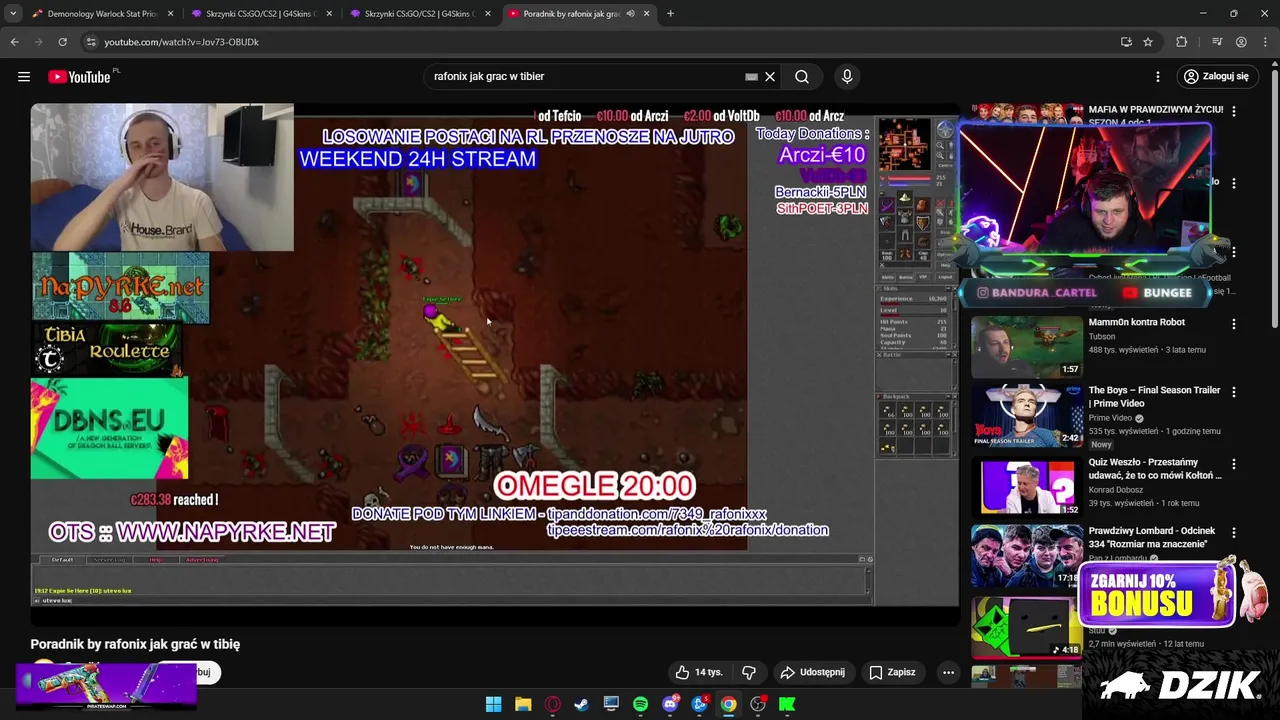Open options for Prawdziwy Lombard video
Viewport: 1280px width, 720px height.
point(1234,533)
